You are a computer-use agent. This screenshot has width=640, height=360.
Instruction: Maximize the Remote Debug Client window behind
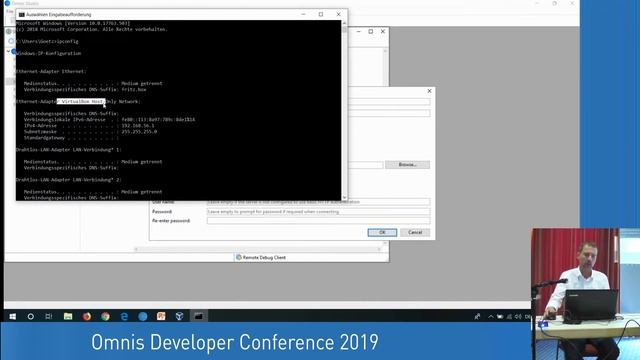tap(371, 31)
